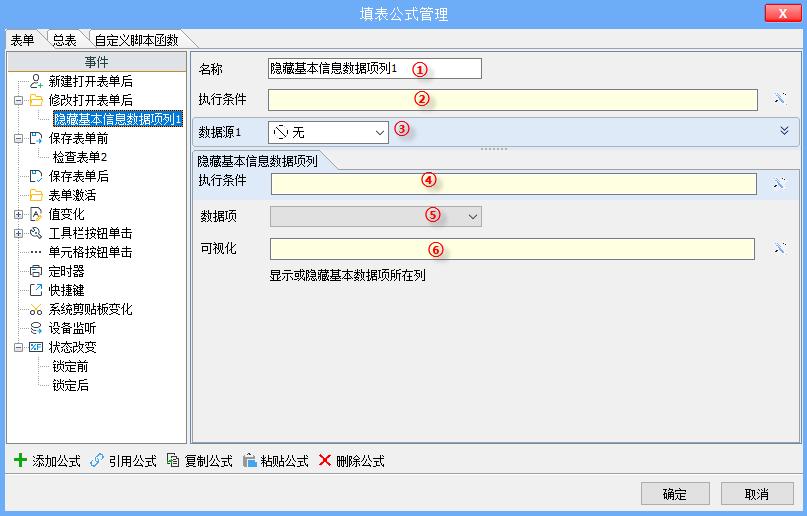Viewport: 807px width, 516px height.
Task: Click the 状态改变 icon
Action: pyautogui.click(x=36, y=347)
